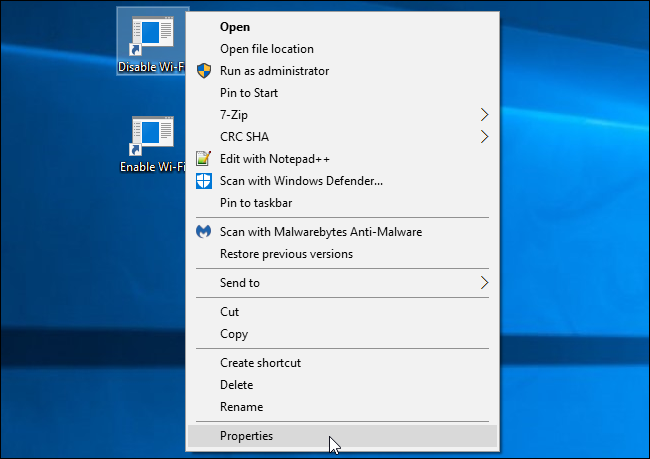Select Create shortcut
650x459 pixels.
pyautogui.click(x=342, y=363)
